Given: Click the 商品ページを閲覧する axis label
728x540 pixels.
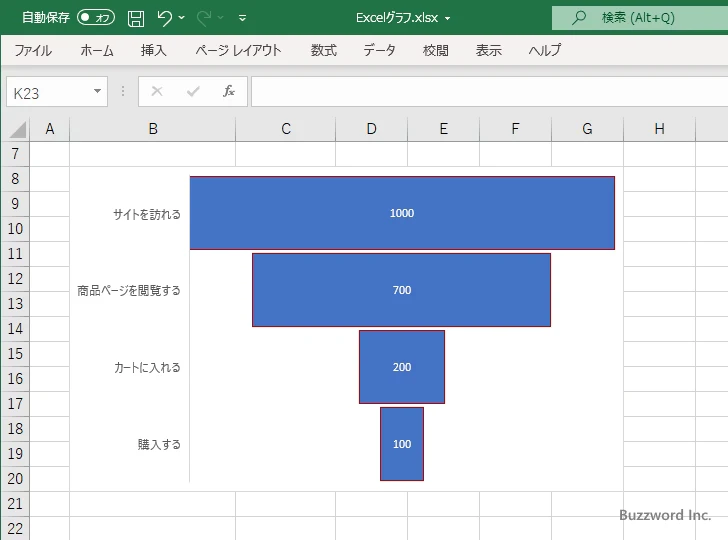Looking at the screenshot, I should pos(129,291).
